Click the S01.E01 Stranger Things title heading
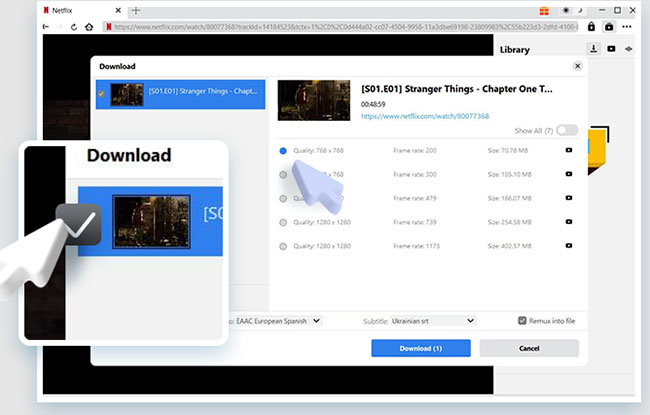Image resolution: width=650 pixels, height=415 pixels. click(x=457, y=89)
